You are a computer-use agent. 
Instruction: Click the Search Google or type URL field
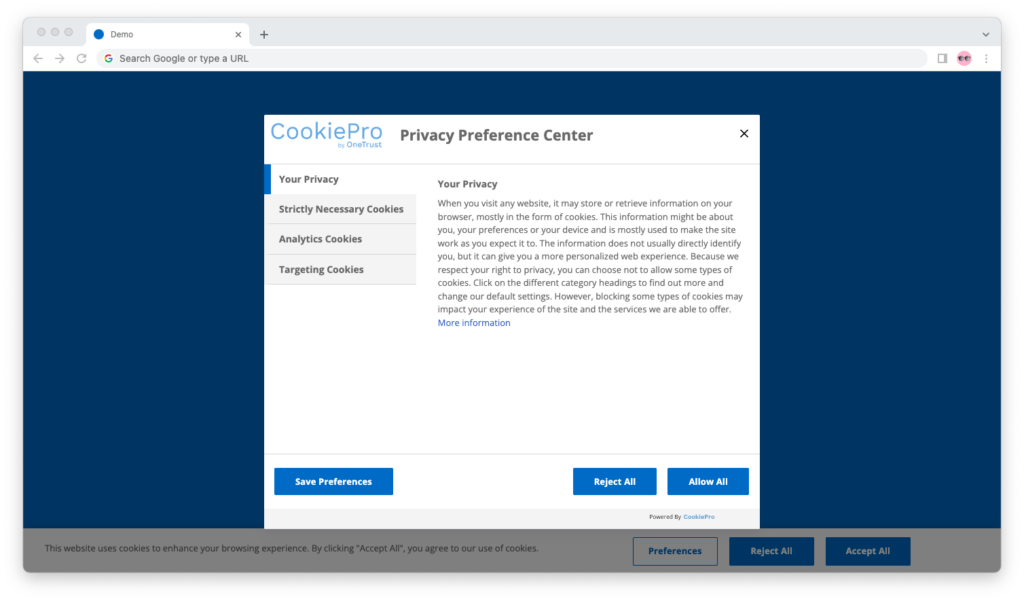click(513, 58)
